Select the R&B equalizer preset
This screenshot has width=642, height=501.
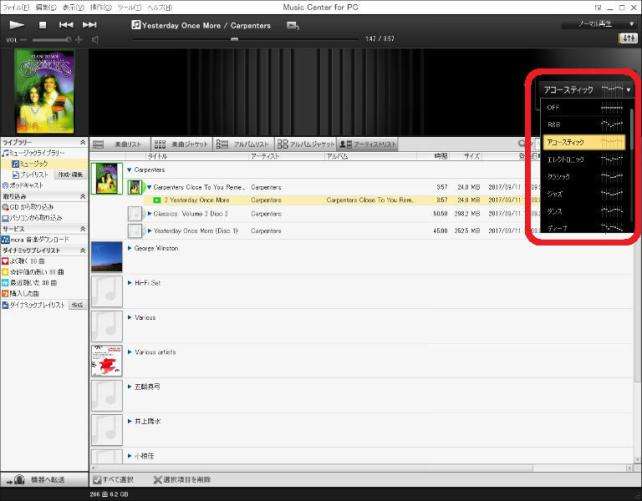[584, 124]
